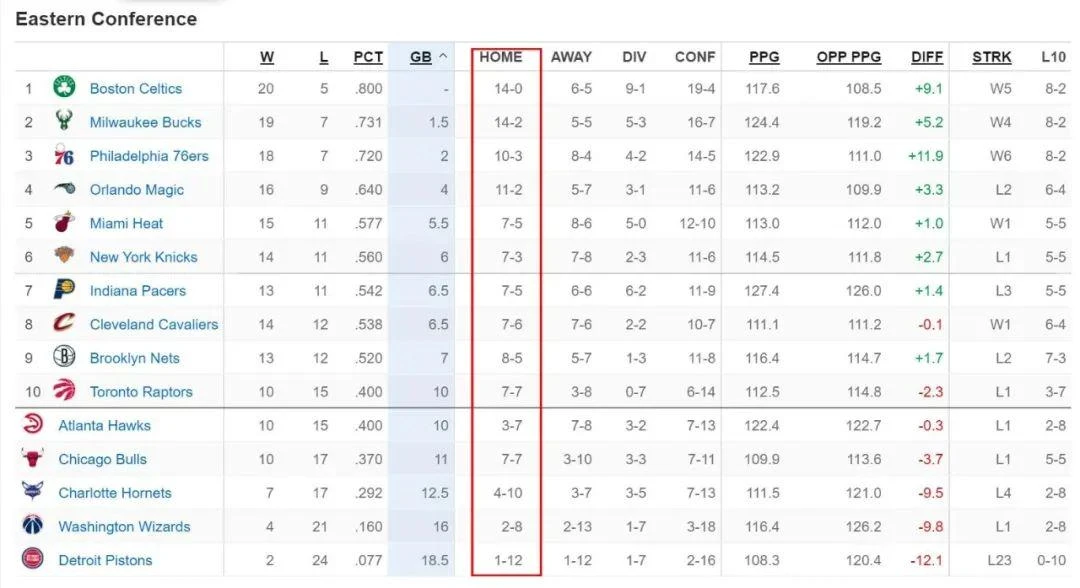The height and width of the screenshot is (588, 1080).
Task: Sort by OPP PPG column header
Action: click(x=849, y=57)
